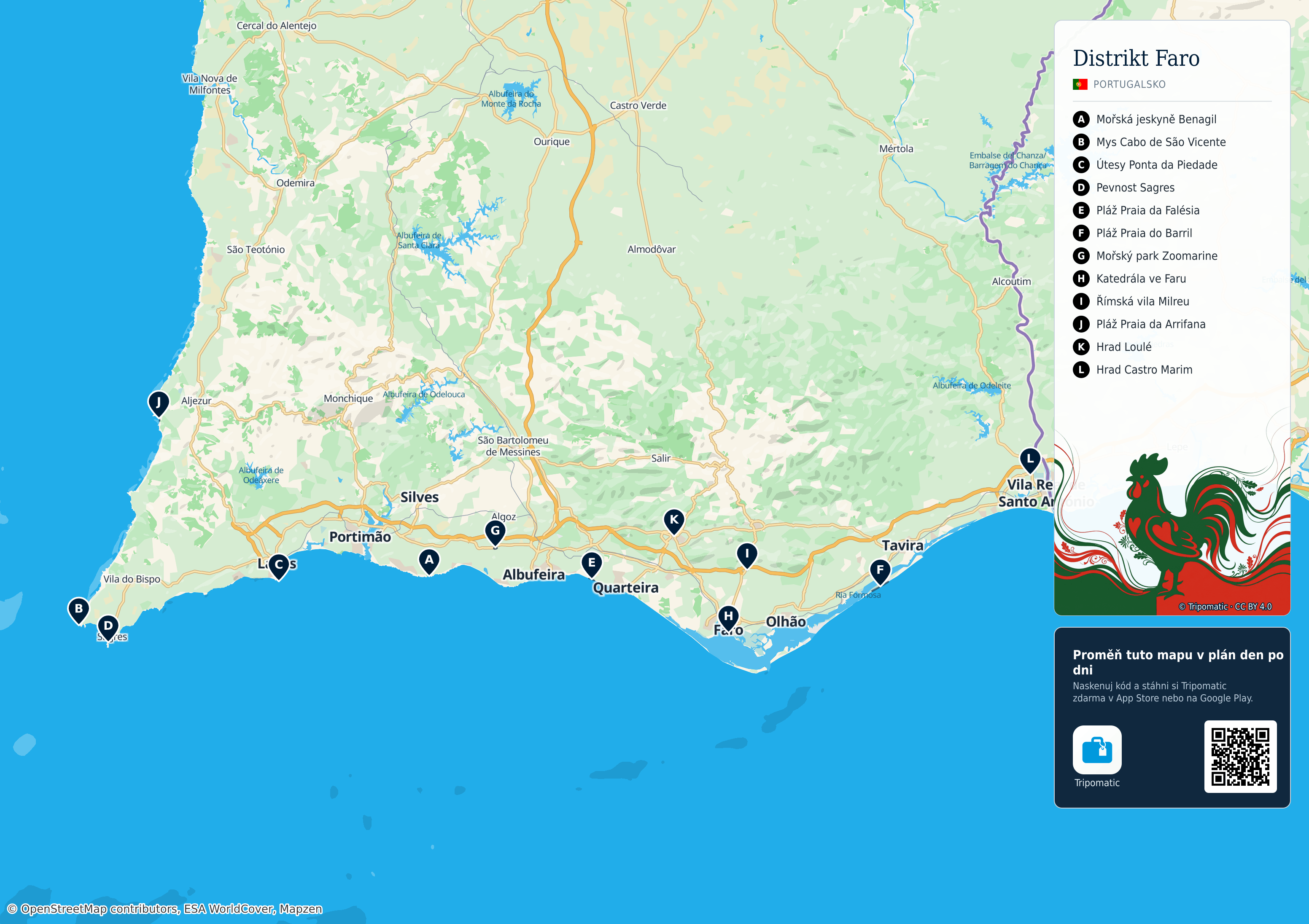Viewport: 1309px width, 924px height.
Task: Select map pin B at Cabo de São Vicente
Action: 79,610
